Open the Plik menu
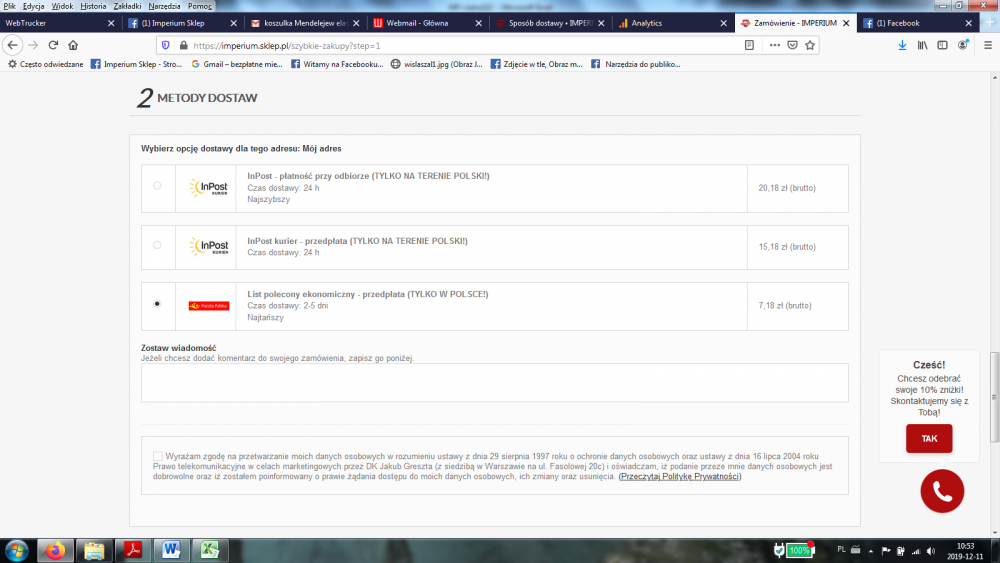 (x=10, y=6)
